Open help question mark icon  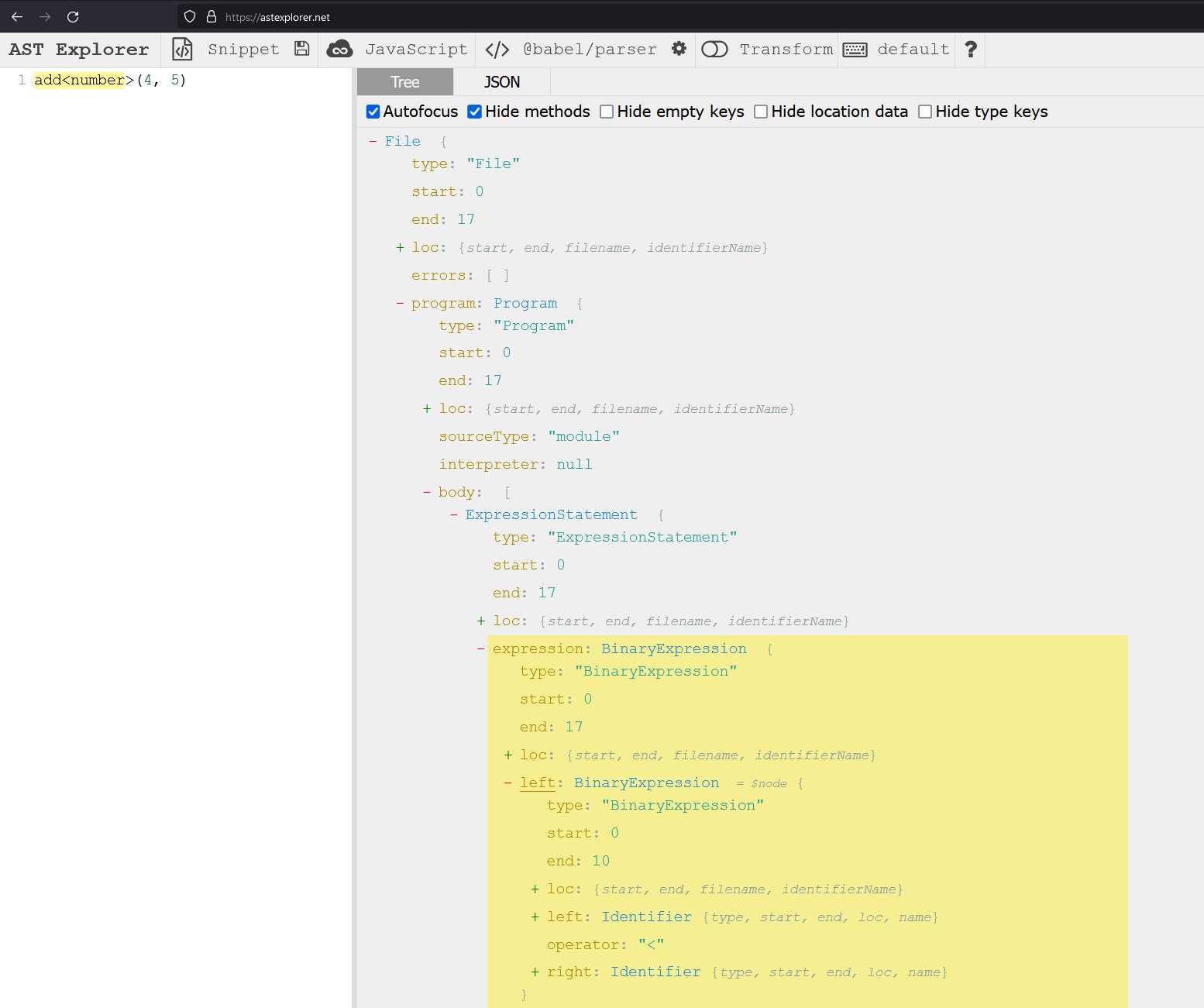pos(970,50)
